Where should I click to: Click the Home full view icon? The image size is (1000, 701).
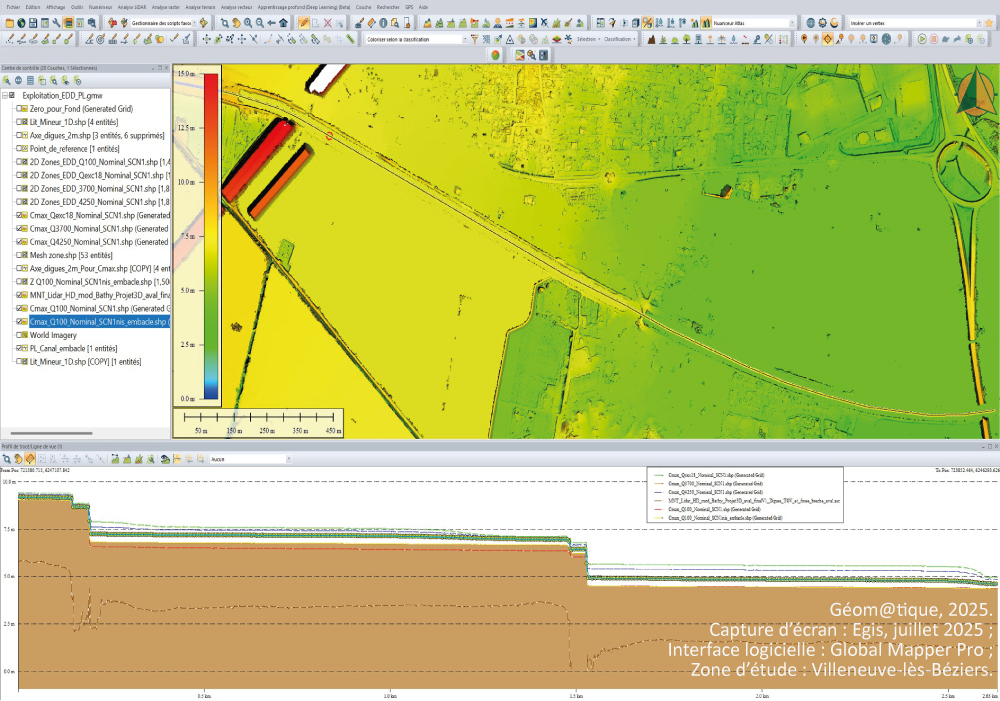283,22
